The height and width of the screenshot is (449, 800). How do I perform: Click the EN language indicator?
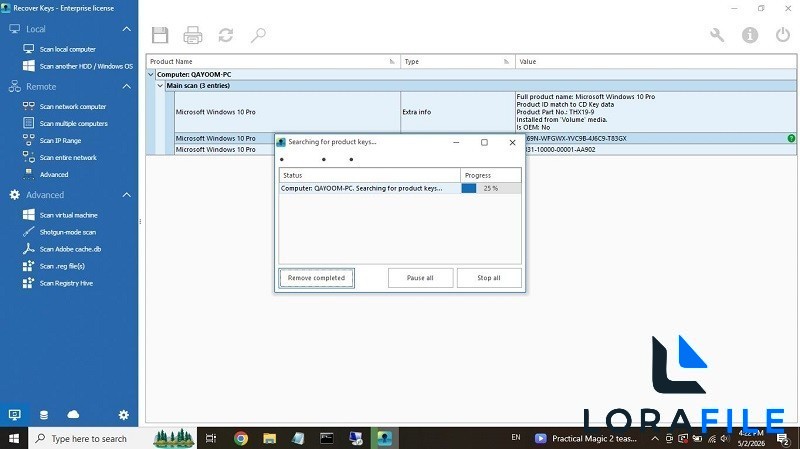(516, 437)
